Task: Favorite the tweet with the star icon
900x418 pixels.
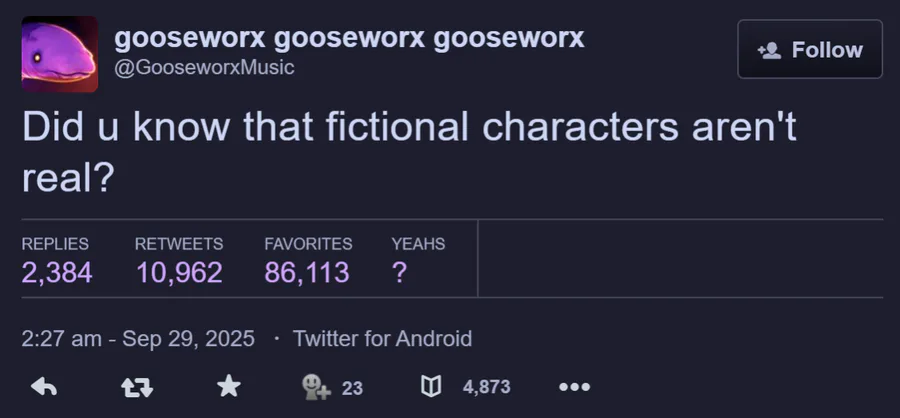Action: 229,387
